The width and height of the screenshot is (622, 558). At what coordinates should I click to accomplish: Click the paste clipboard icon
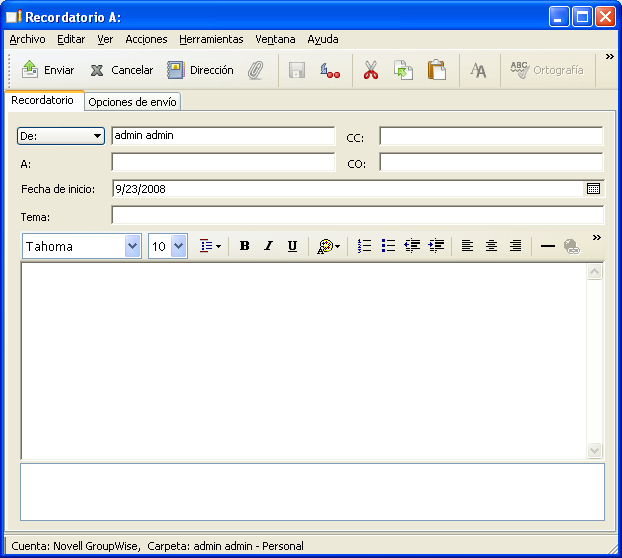pos(436,70)
